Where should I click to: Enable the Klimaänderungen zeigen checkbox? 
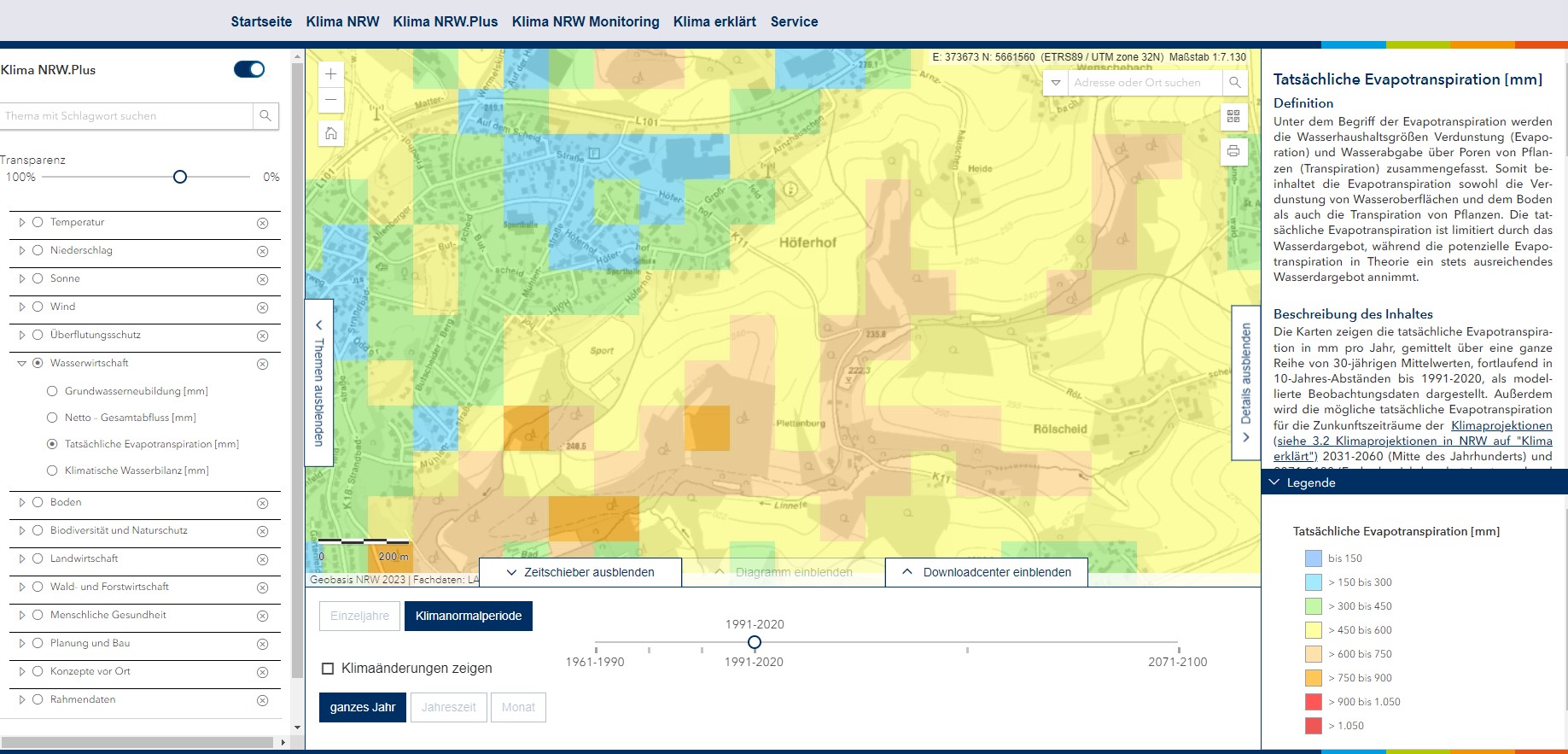click(x=328, y=669)
